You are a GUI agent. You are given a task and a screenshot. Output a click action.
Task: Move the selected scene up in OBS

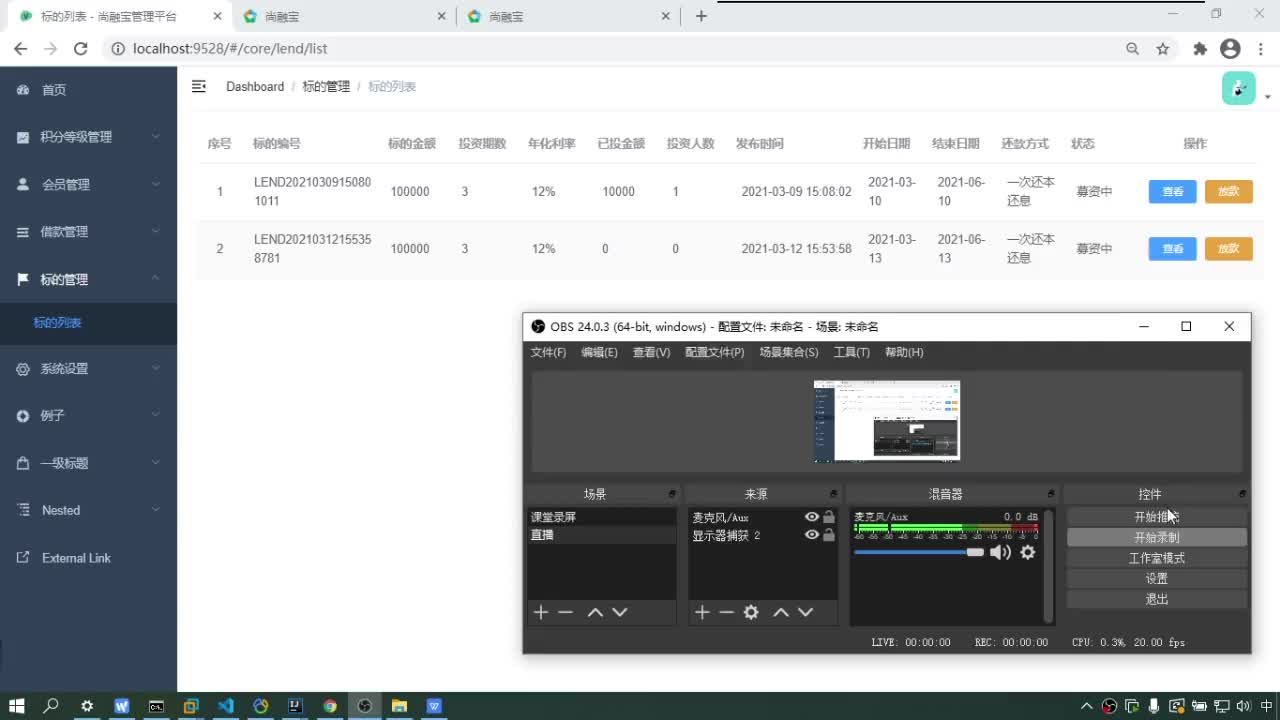click(595, 612)
